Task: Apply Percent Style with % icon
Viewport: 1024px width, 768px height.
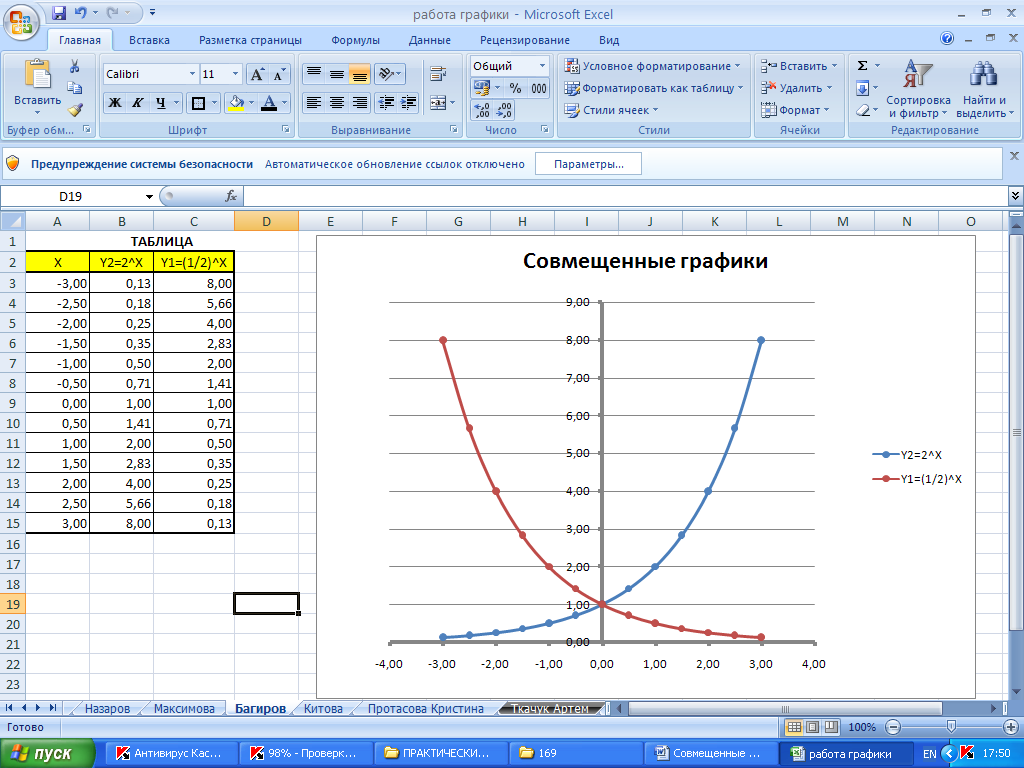Action: pos(515,88)
